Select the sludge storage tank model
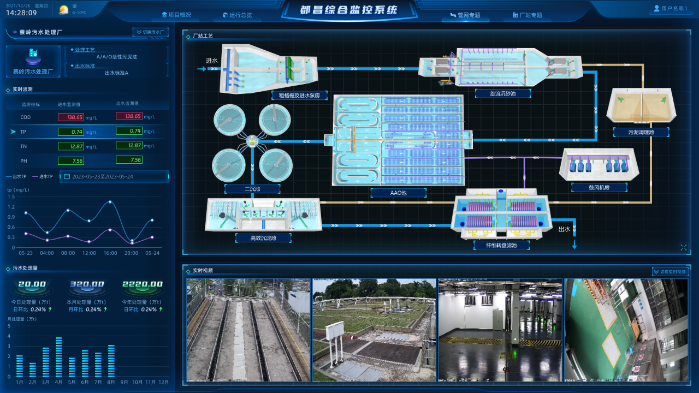The width and height of the screenshot is (699, 393). (x=641, y=105)
